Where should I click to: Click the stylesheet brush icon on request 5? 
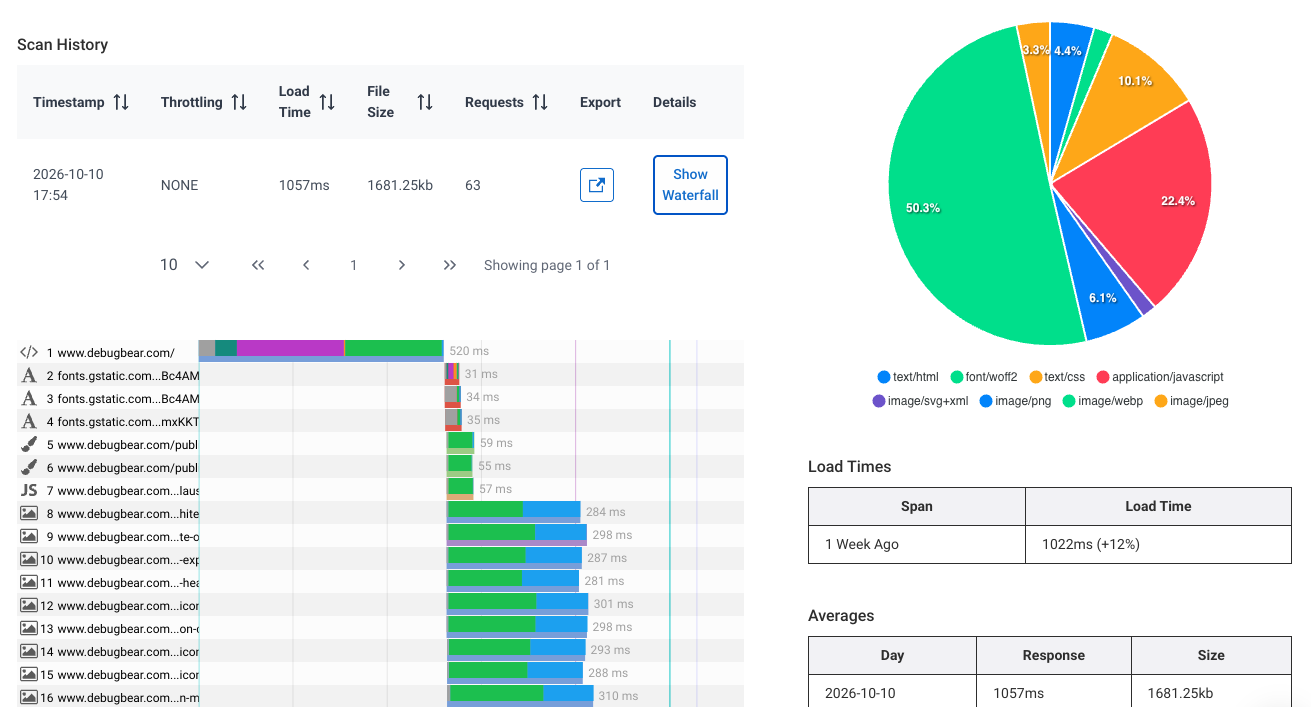point(29,444)
